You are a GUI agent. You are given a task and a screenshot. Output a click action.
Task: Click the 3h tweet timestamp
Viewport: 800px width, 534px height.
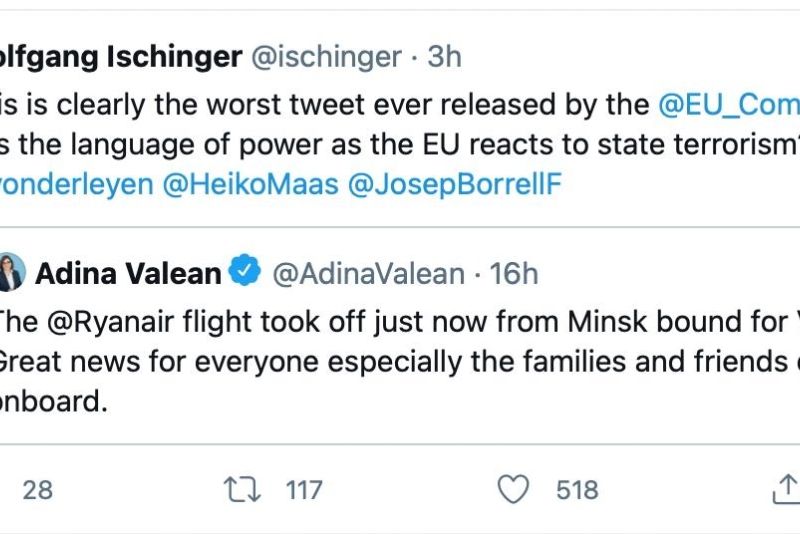coord(444,57)
